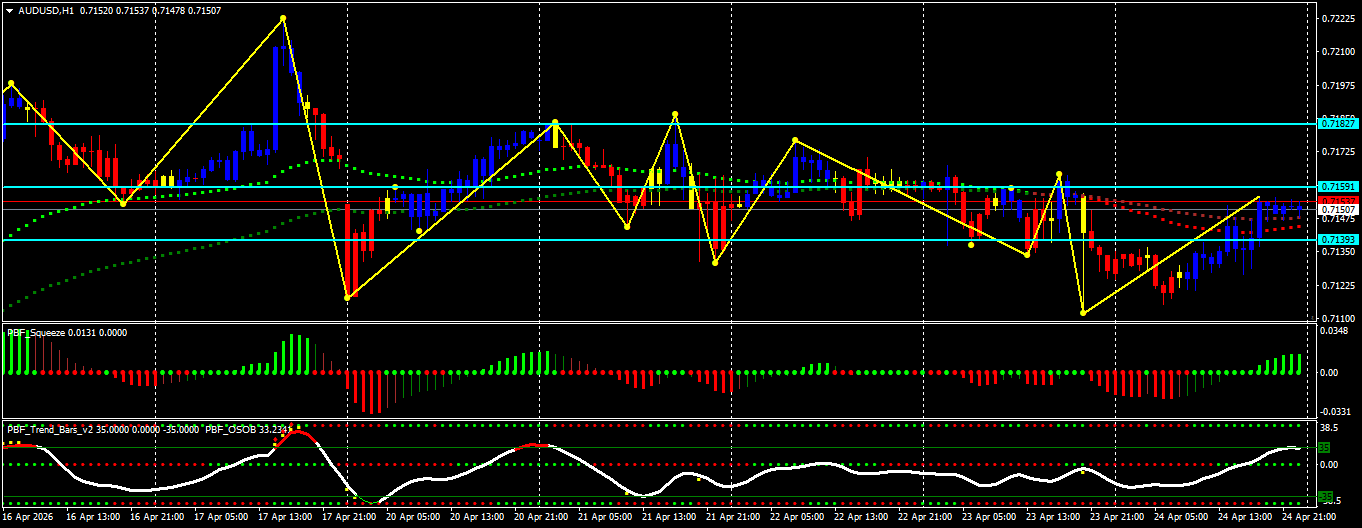
Task: Select the cyan horizontal line at 0.71827
Action: [x=658, y=124]
